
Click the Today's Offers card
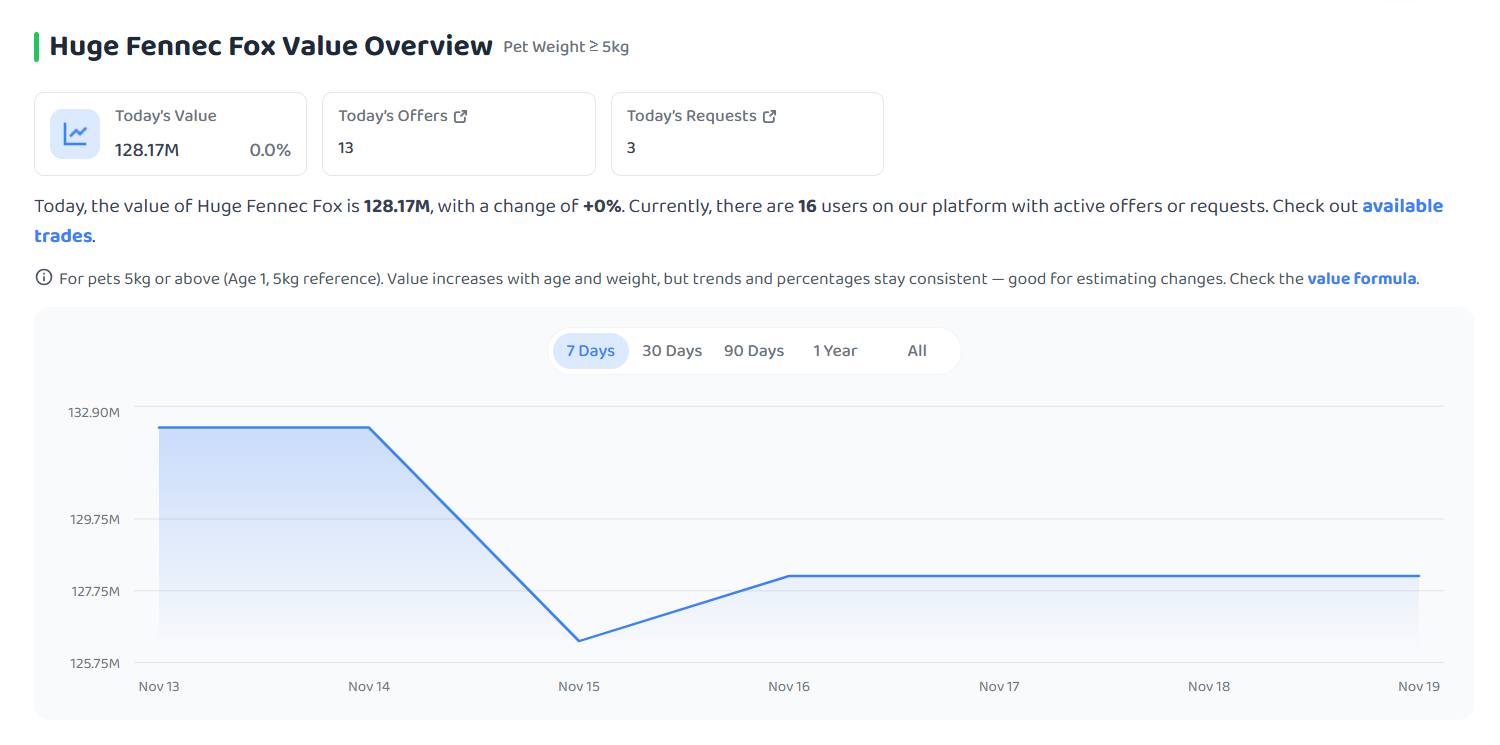click(459, 134)
